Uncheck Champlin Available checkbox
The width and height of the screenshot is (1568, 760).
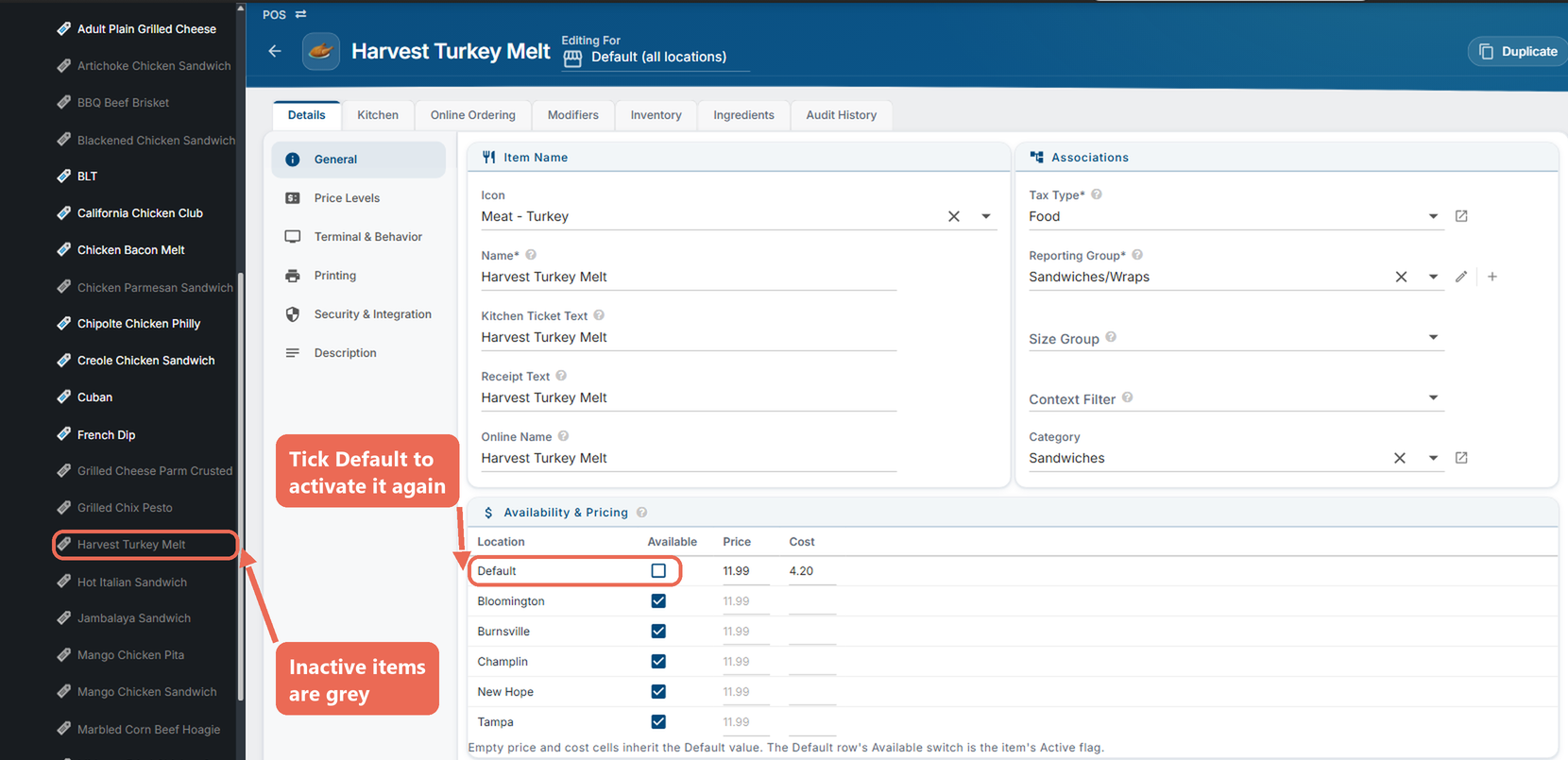658,662
